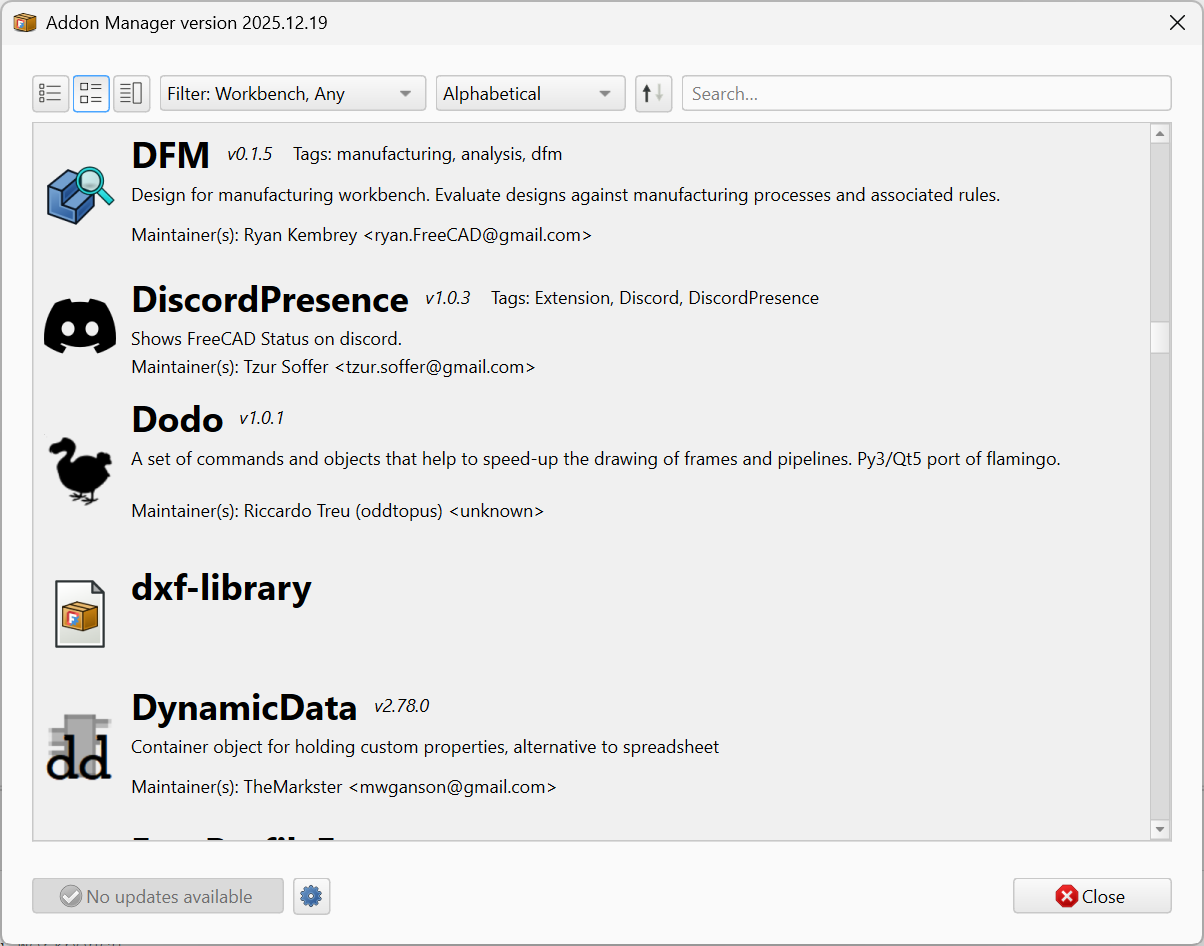
Task: Click the Close button
Action: pos(1092,896)
